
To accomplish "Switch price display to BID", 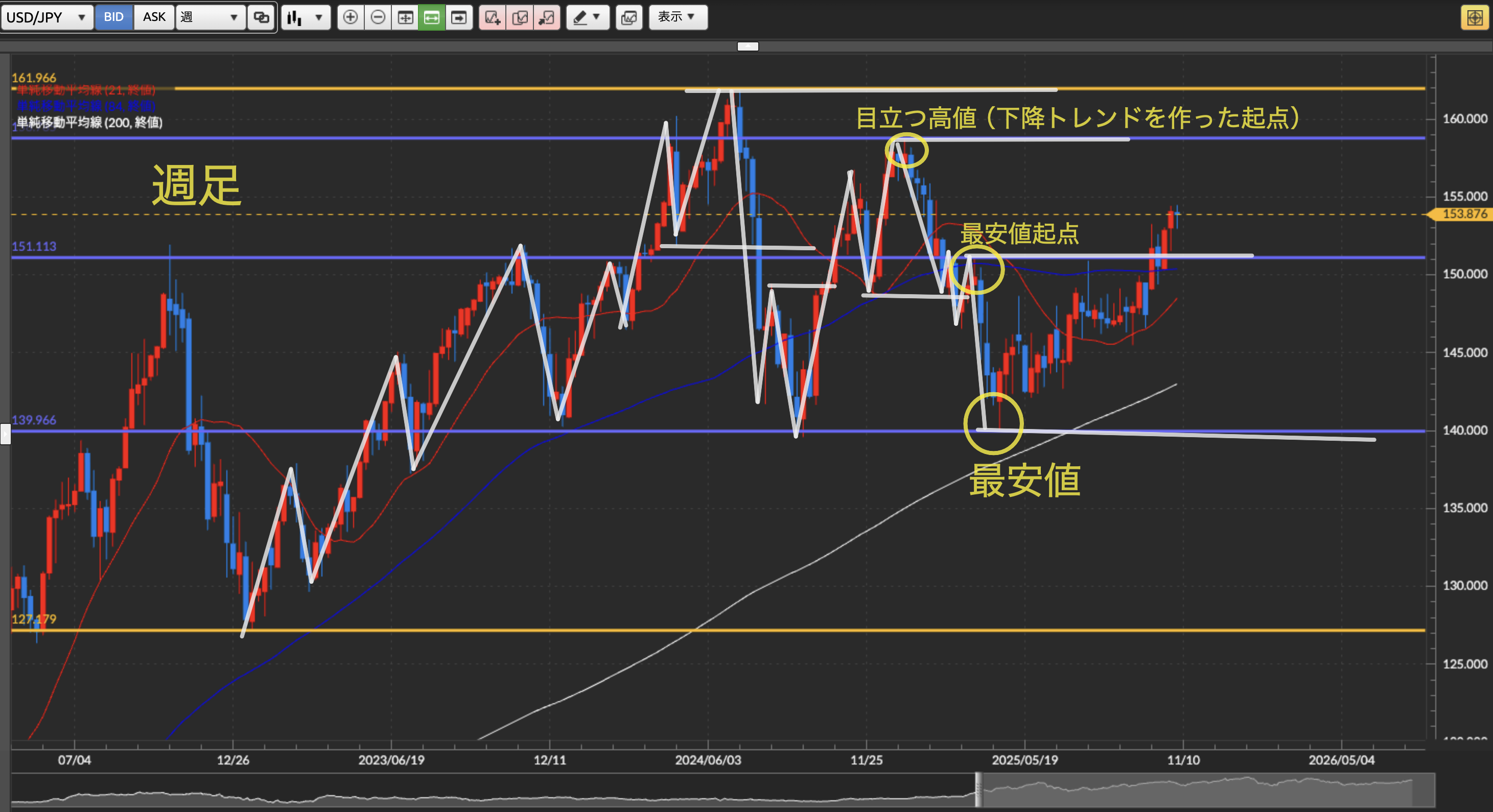I will point(113,17).
